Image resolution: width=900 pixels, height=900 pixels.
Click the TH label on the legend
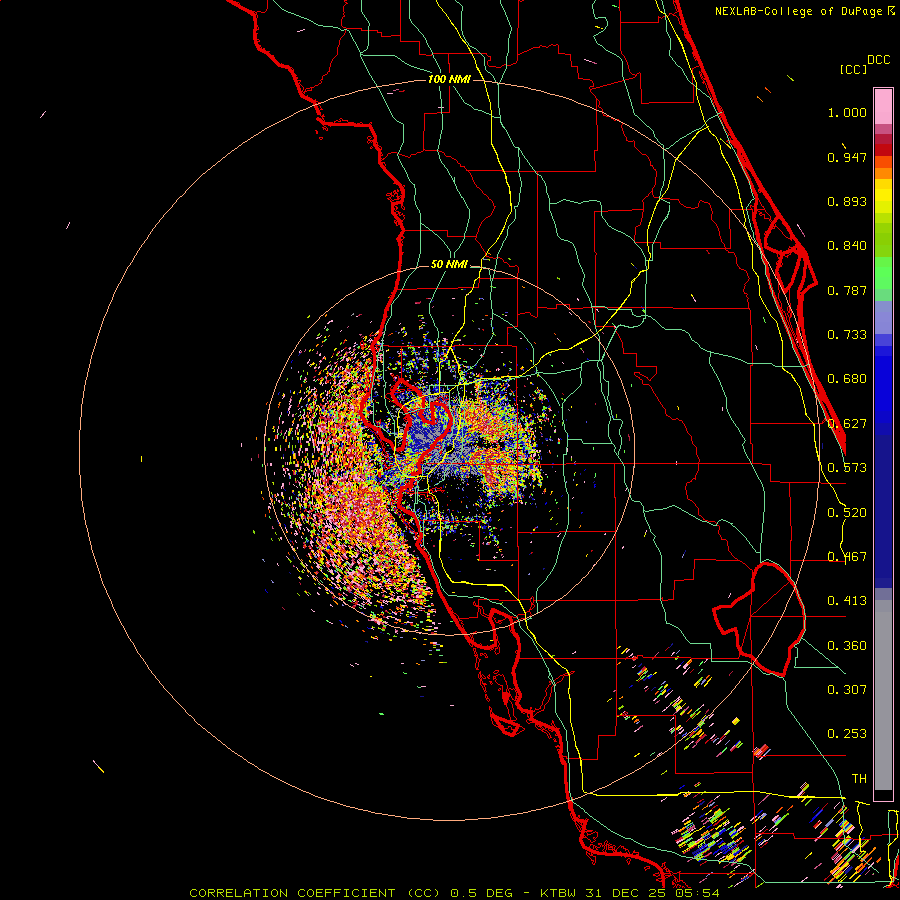coord(859,778)
